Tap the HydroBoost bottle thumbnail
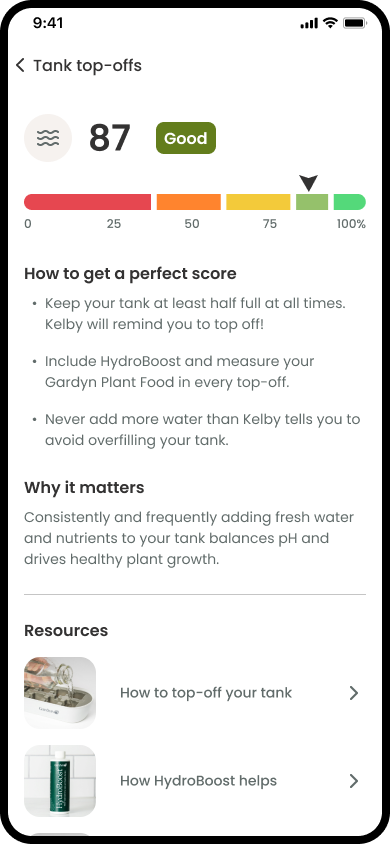This screenshot has height=844, width=390. coord(60,781)
